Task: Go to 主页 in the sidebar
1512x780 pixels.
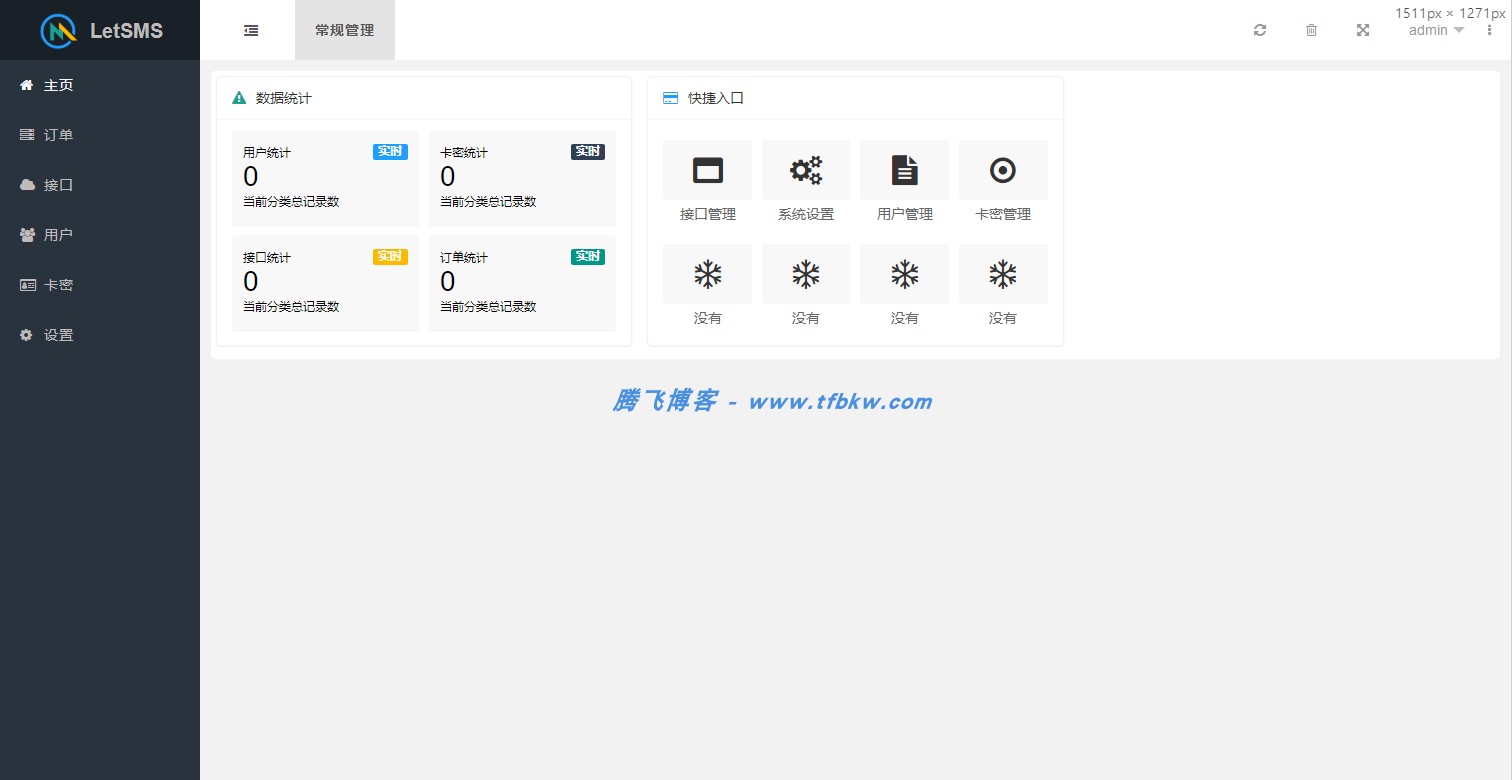Action: 100,85
